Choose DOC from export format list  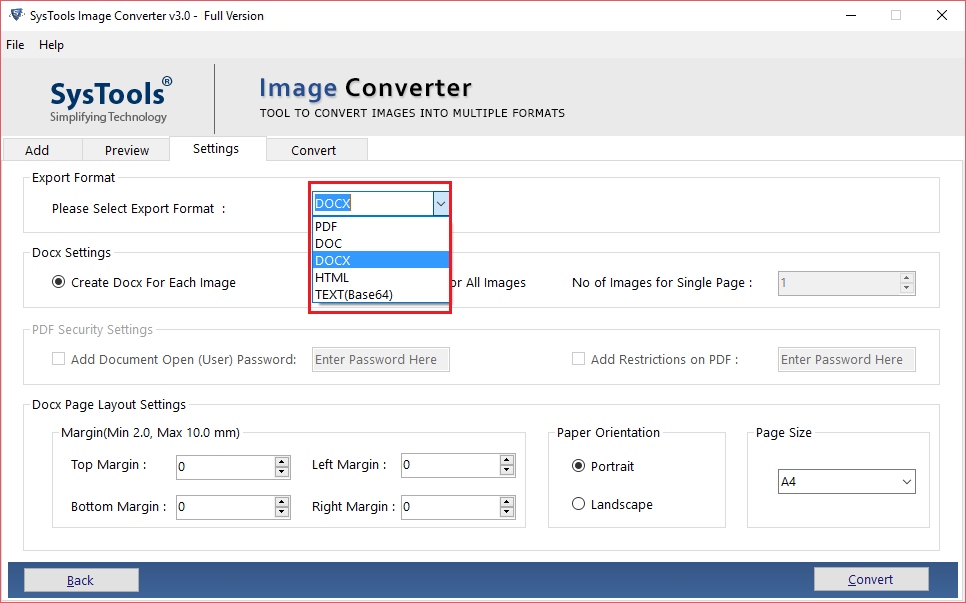(x=381, y=243)
